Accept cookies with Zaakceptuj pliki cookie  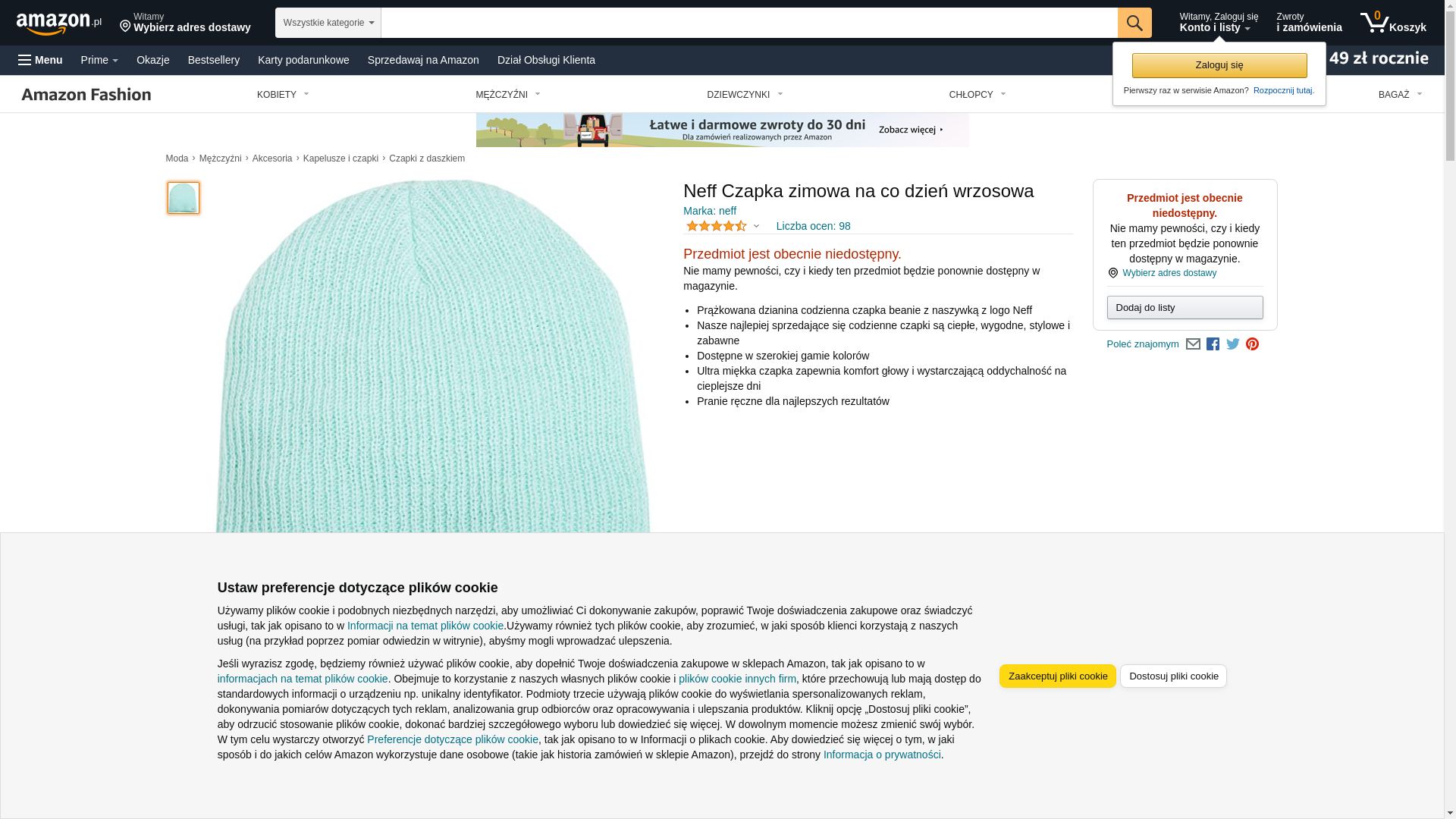pyautogui.click(x=1057, y=676)
